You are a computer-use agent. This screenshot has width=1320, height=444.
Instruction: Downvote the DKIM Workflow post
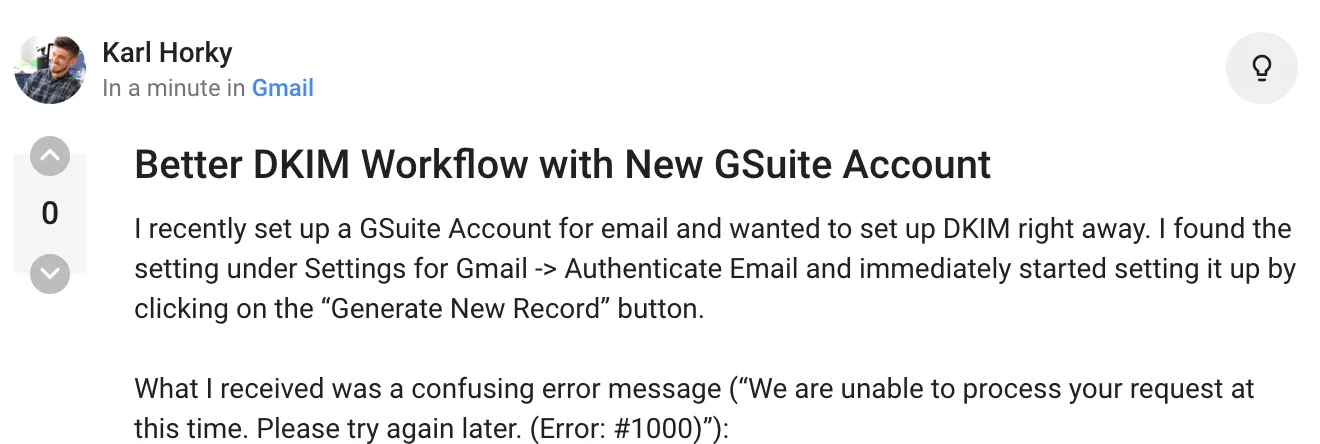(50, 273)
